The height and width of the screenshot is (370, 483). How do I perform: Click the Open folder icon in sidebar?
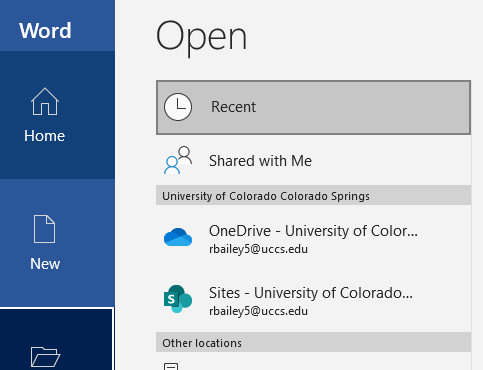click(45, 357)
